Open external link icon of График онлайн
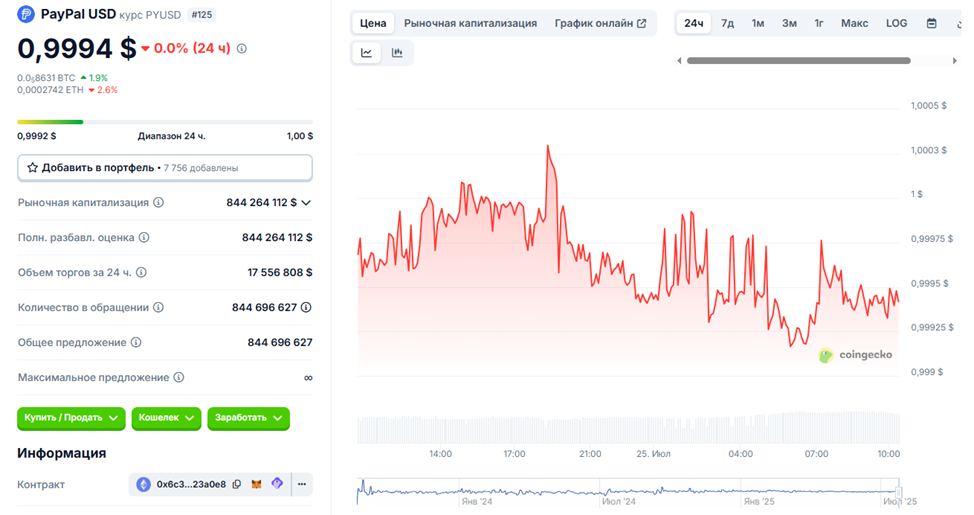 (642, 24)
